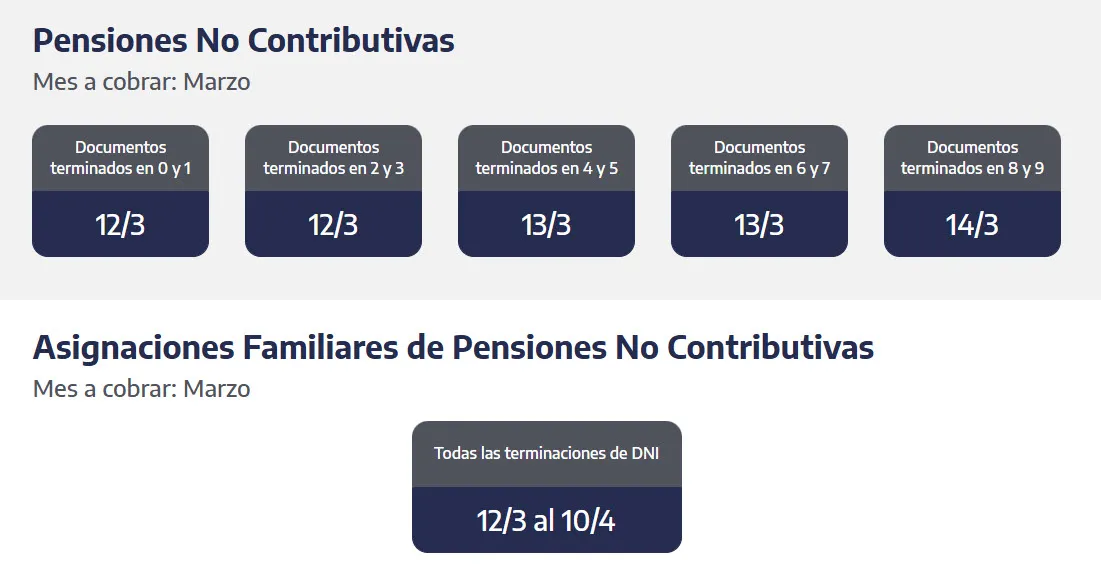
Task: Click the 'Documentos terminados en 0 y 1' label
Action: click(x=120, y=158)
